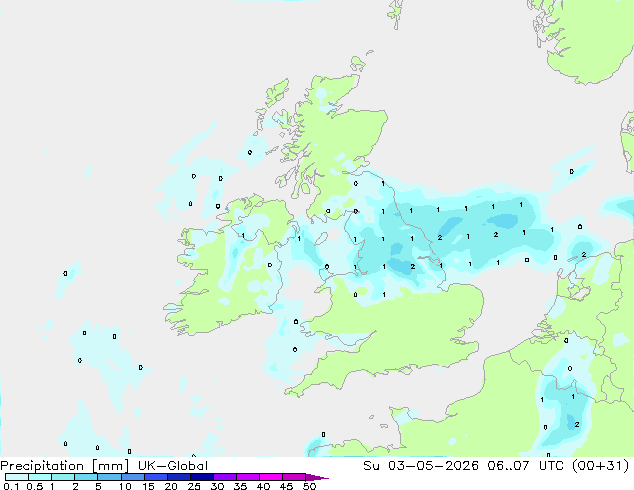634x490 pixels.
Task: Select the 45–50 mm legend swatch
Action: click(x=294, y=477)
